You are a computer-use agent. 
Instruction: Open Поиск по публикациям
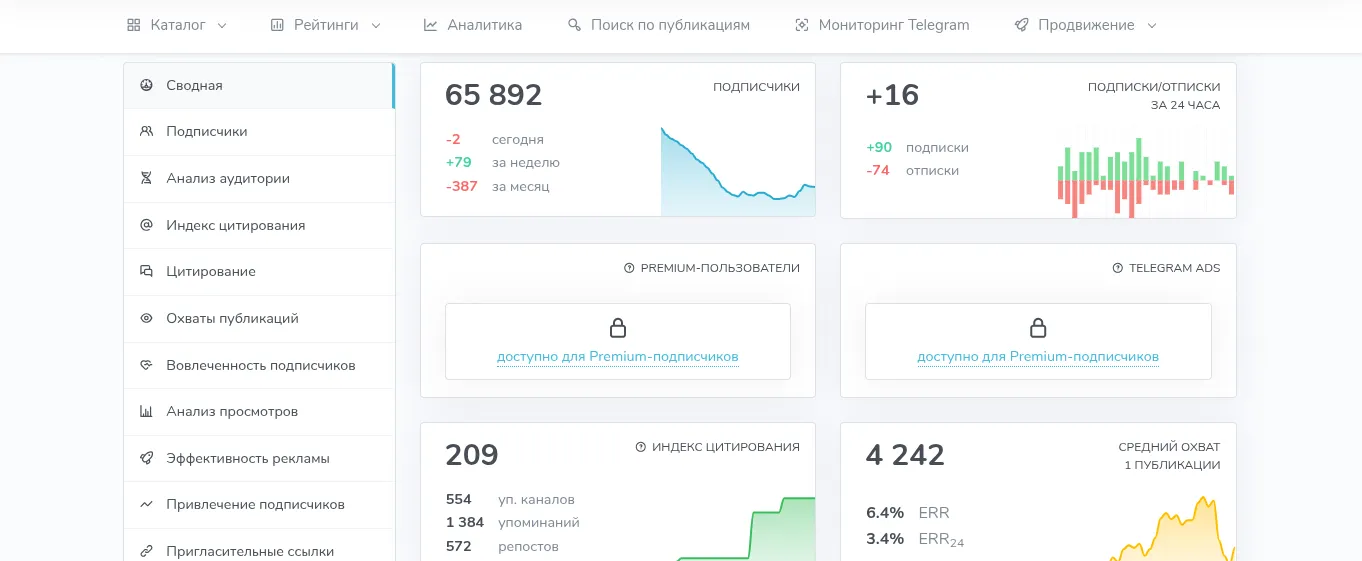click(658, 25)
